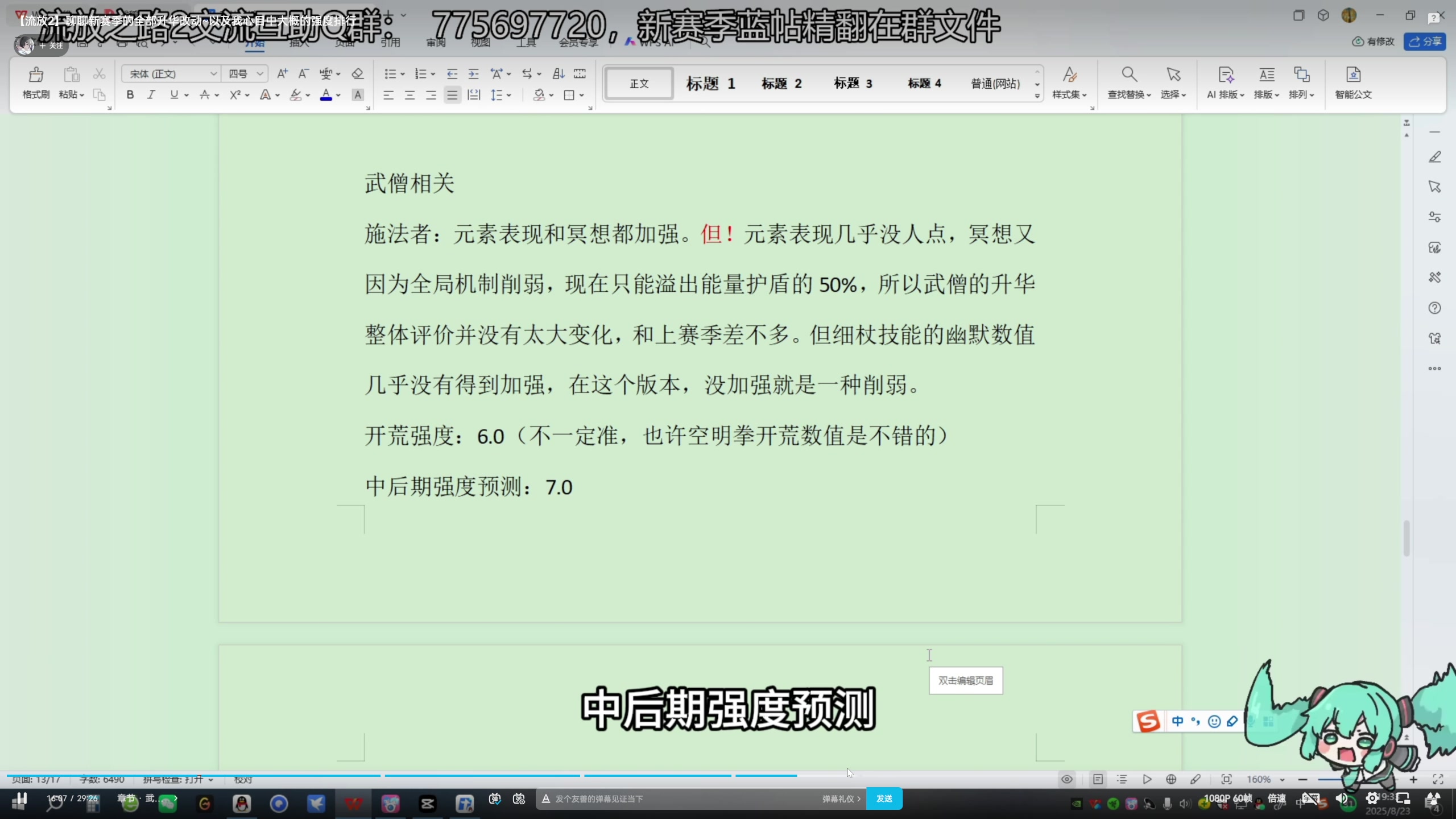Image resolution: width=1456 pixels, height=819 pixels.
Task: Click the Sogou input method S logo
Action: coord(1148,721)
